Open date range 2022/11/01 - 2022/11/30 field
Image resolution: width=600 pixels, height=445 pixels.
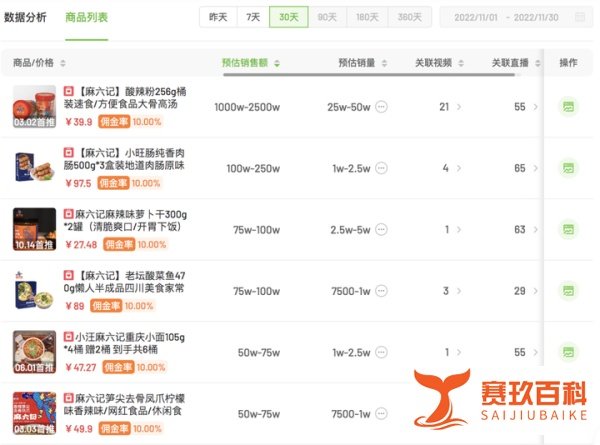coord(516,17)
